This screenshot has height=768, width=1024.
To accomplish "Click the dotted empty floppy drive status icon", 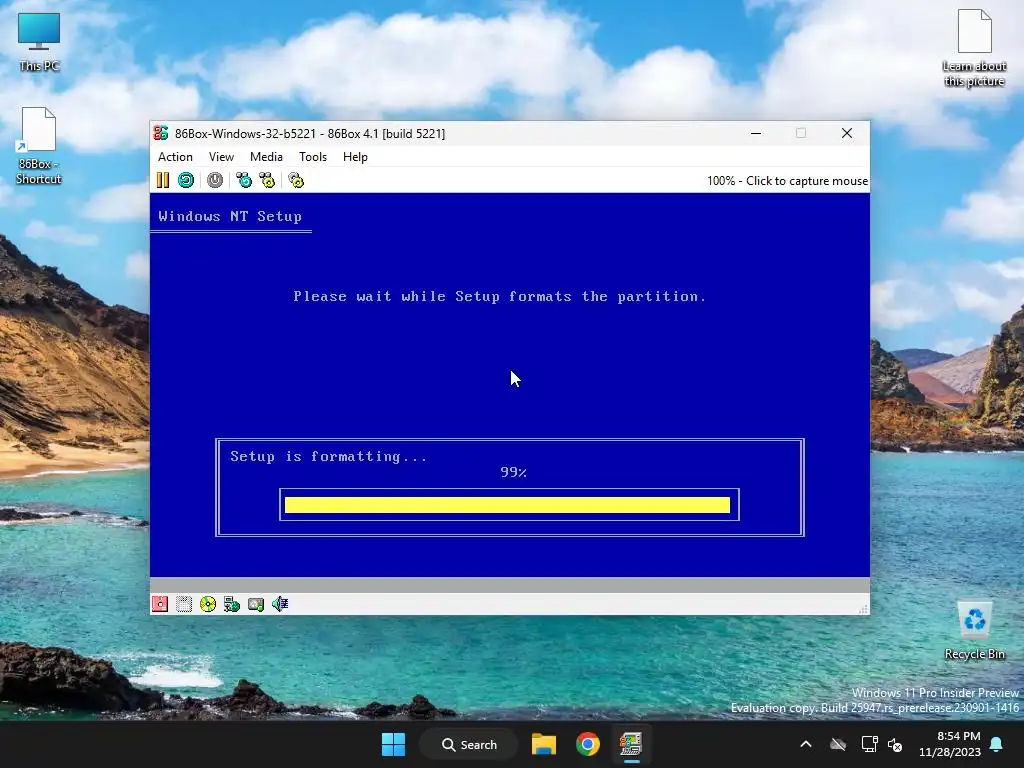I will point(184,604).
